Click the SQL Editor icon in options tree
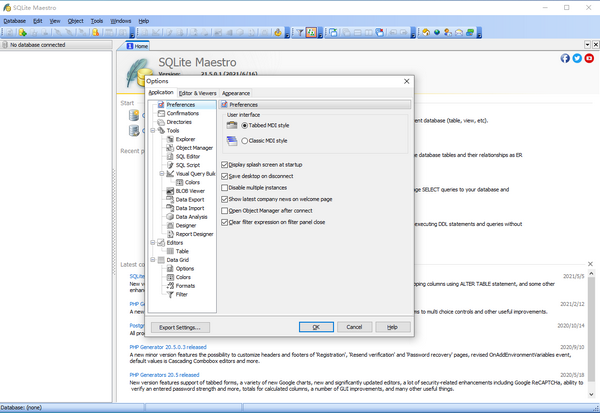Viewport: 600px width, 413px height. tap(168, 156)
